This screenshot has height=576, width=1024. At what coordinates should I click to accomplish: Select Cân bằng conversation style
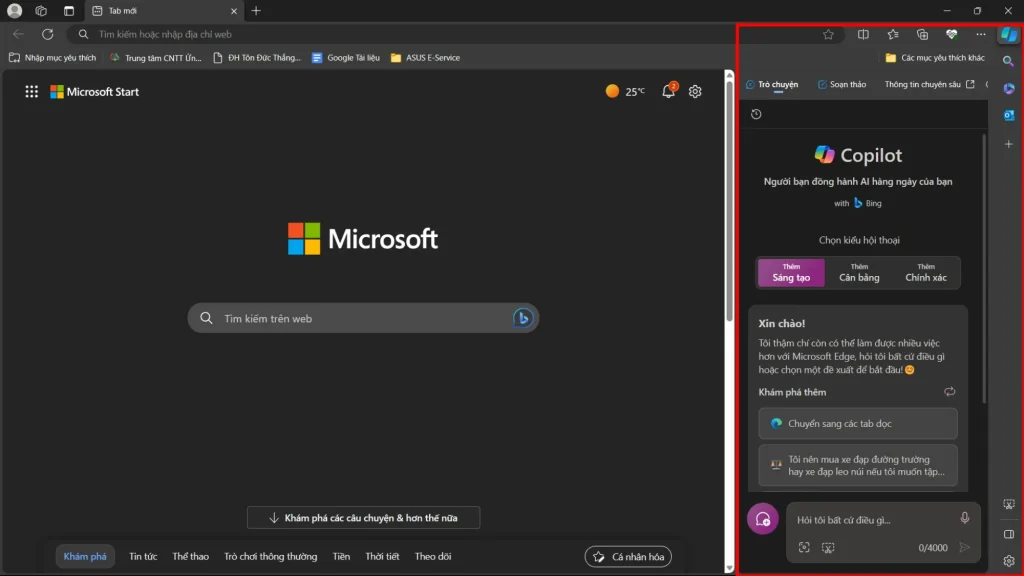coord(859,273)
